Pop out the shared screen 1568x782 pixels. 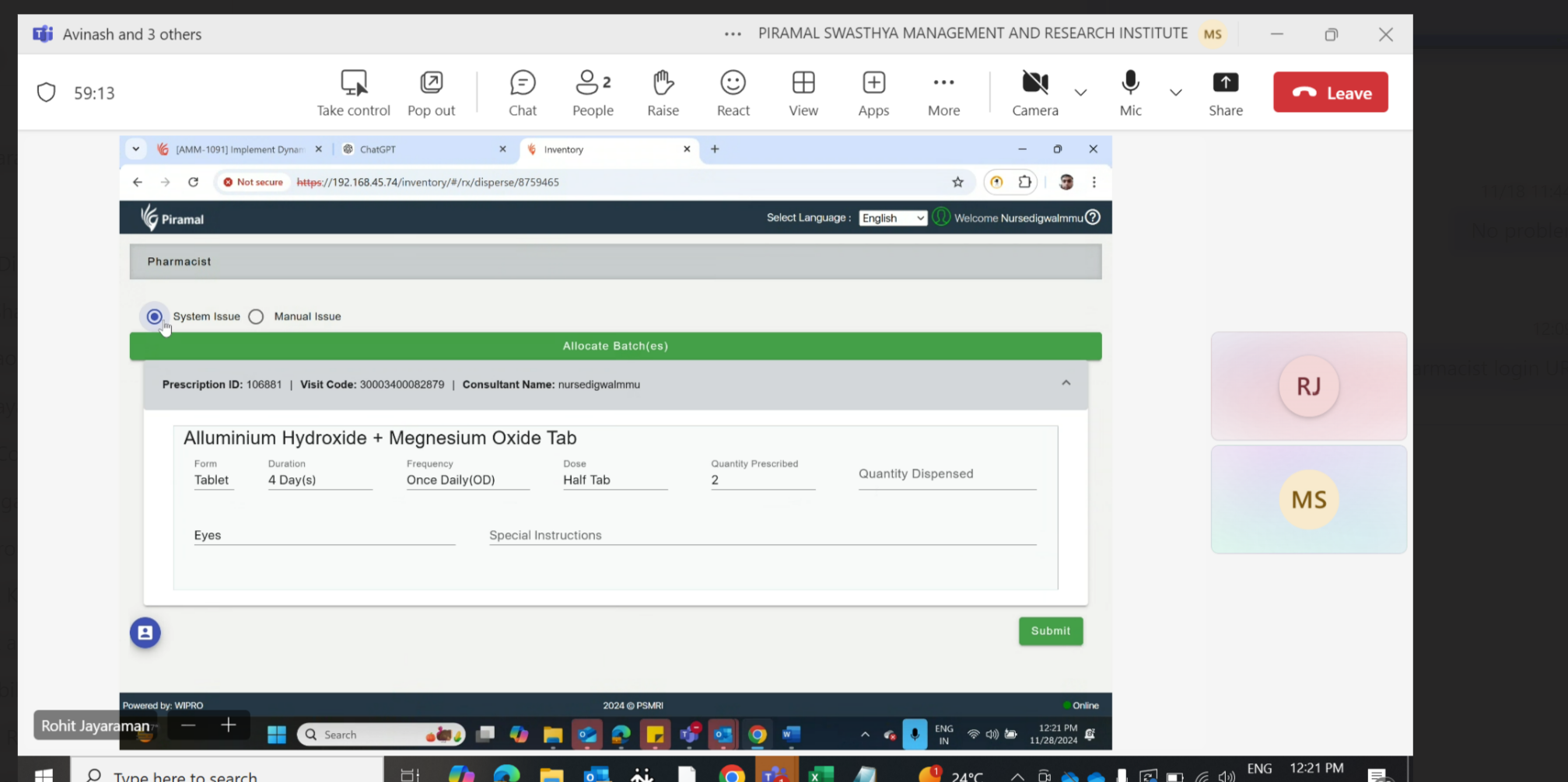pos(431,83)
